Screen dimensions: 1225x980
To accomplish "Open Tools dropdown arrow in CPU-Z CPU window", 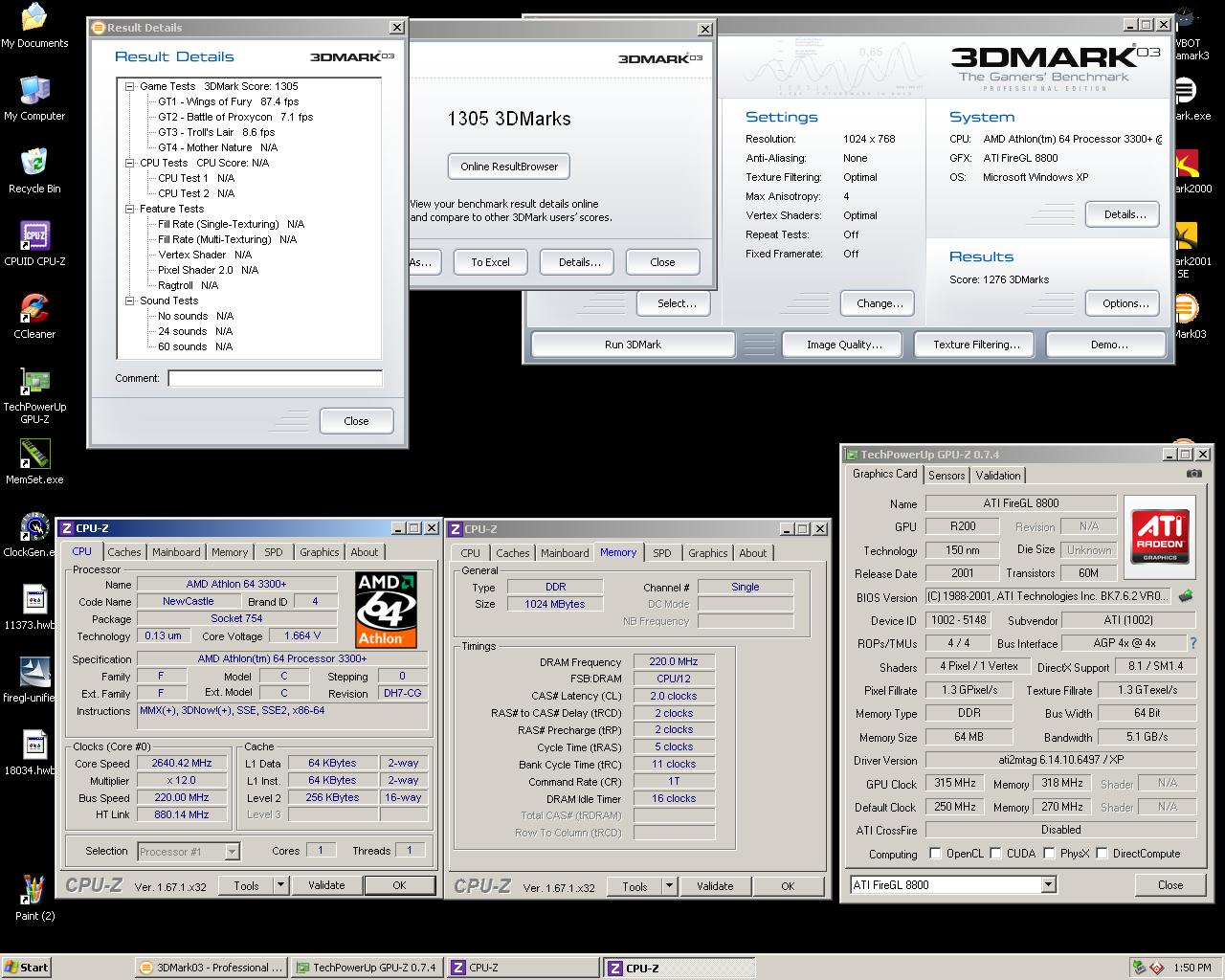I will 280,886.
